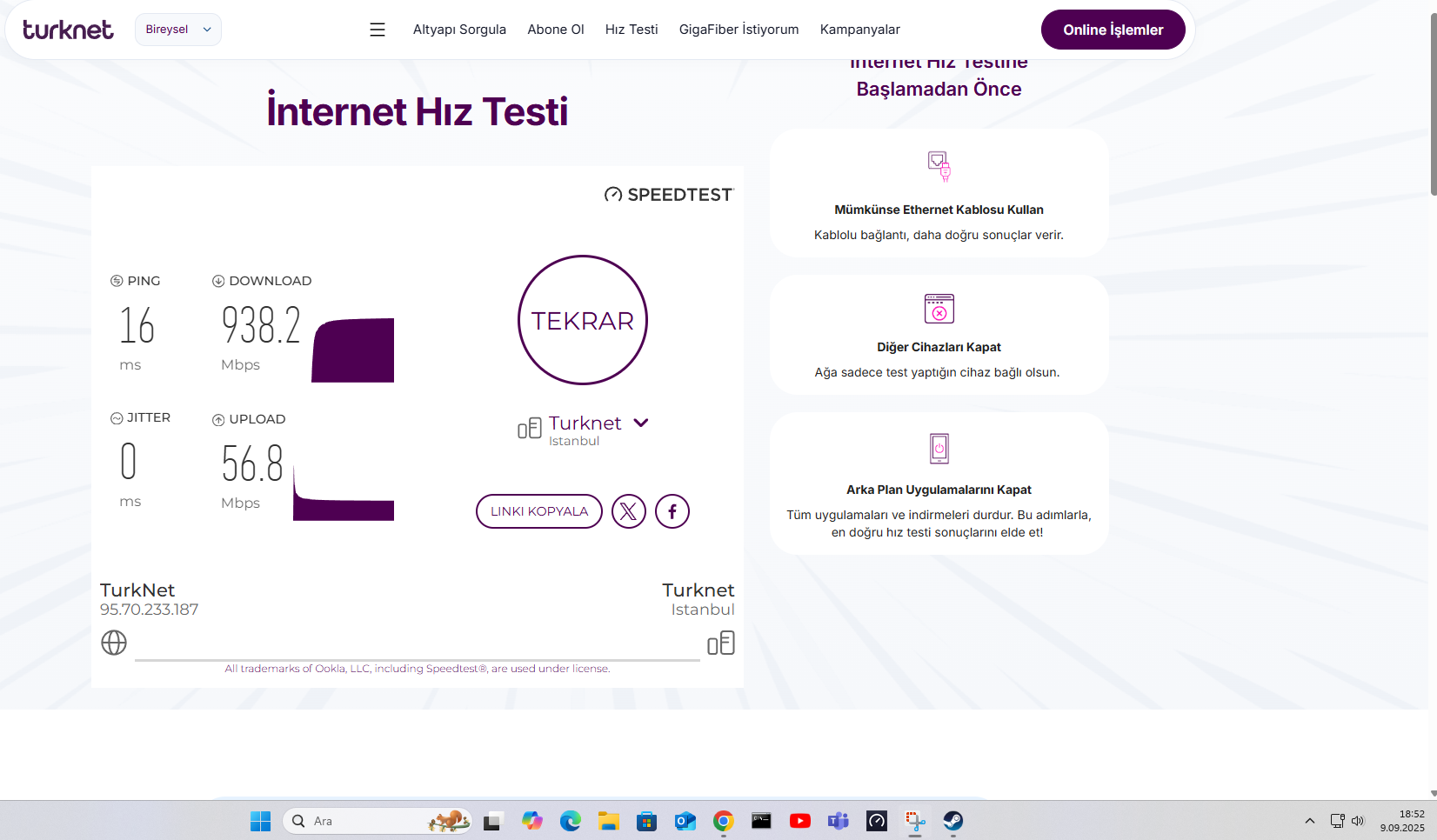1437x840 pixels.
Task: Click the Online İşlemler button
Action: pos(1113,30)
